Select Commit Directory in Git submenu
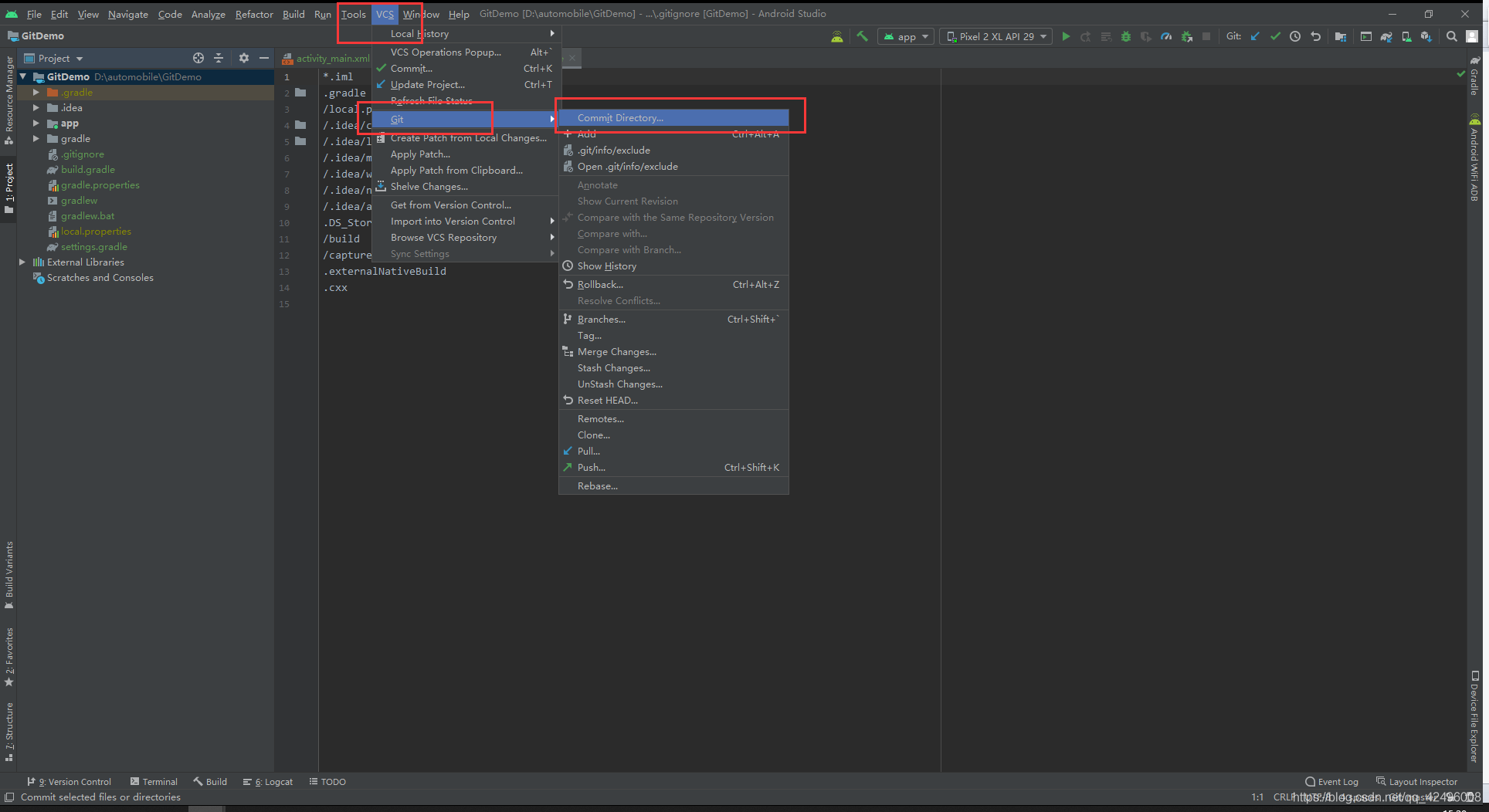 pos(673,117)
